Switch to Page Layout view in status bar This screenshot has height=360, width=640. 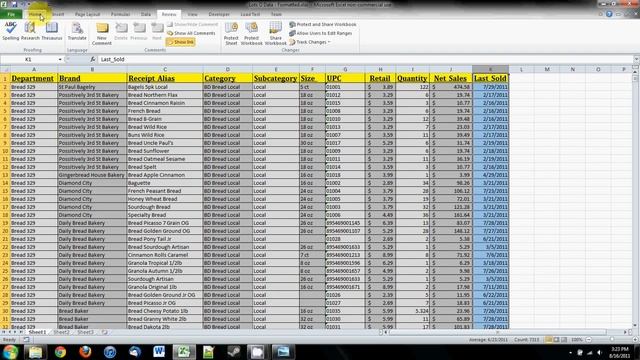pyautogui.click(x=556, y=340)
